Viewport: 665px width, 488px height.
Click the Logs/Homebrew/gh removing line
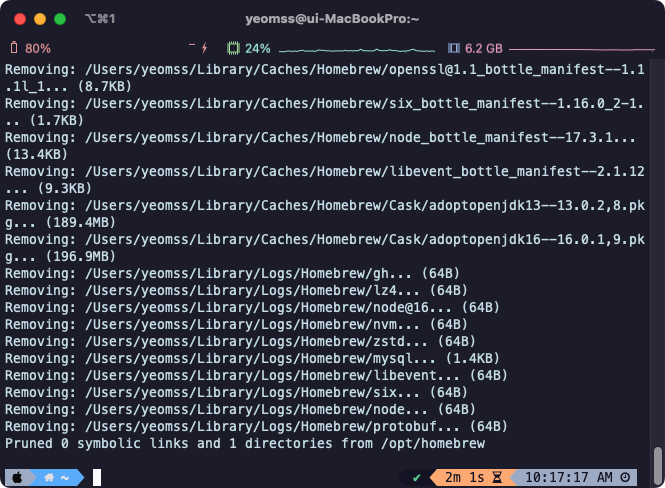[232, 273]
